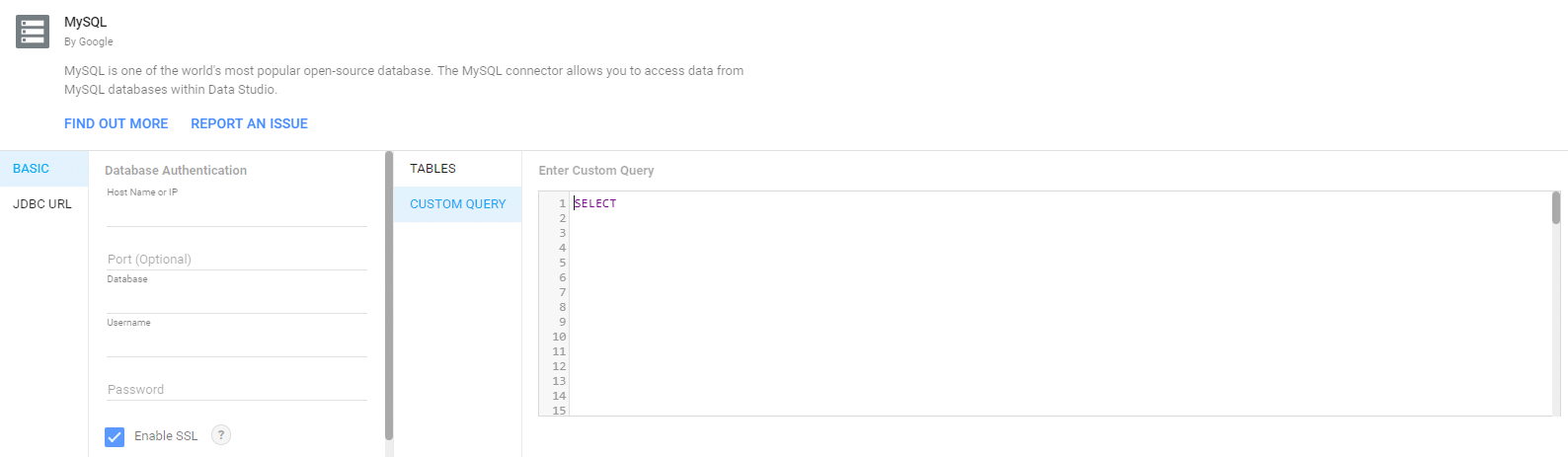Toggle the Enable SSL checkbox

pyautogui.click(x=116, y=436)
